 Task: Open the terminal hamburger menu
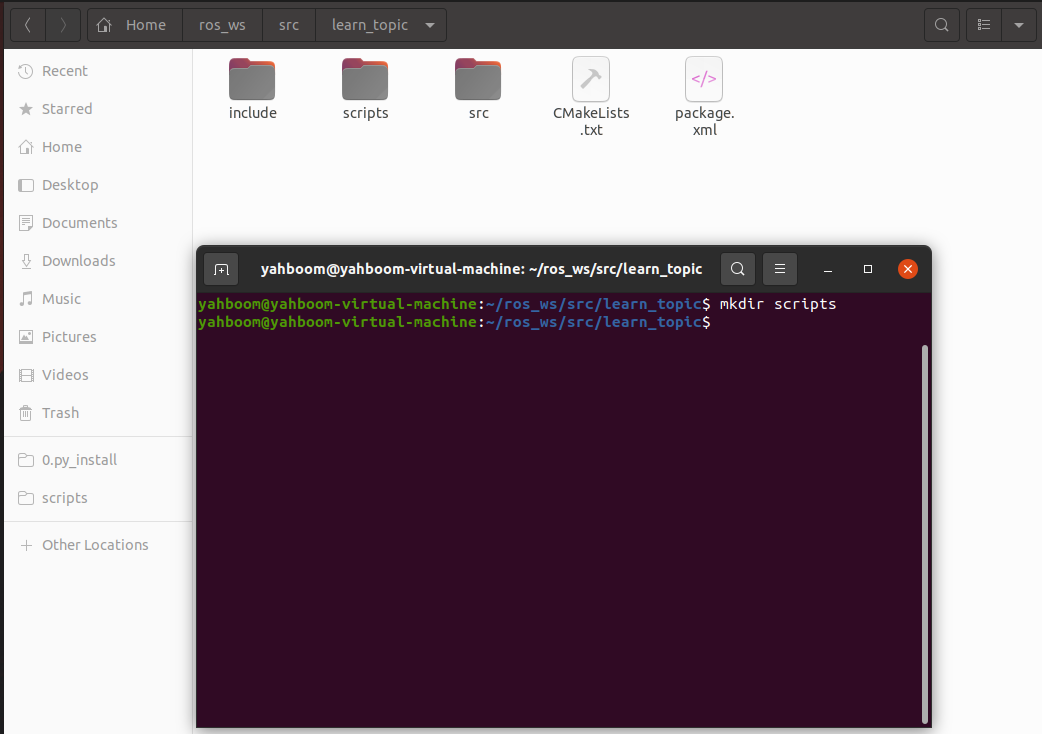point(780,269)
